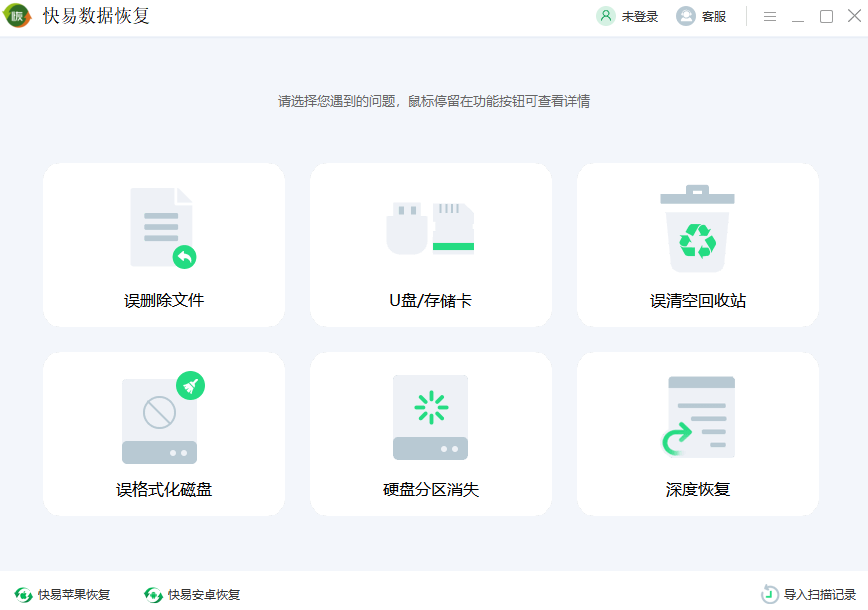Click the 导入扫描记录 import icon

click(768, 593)
